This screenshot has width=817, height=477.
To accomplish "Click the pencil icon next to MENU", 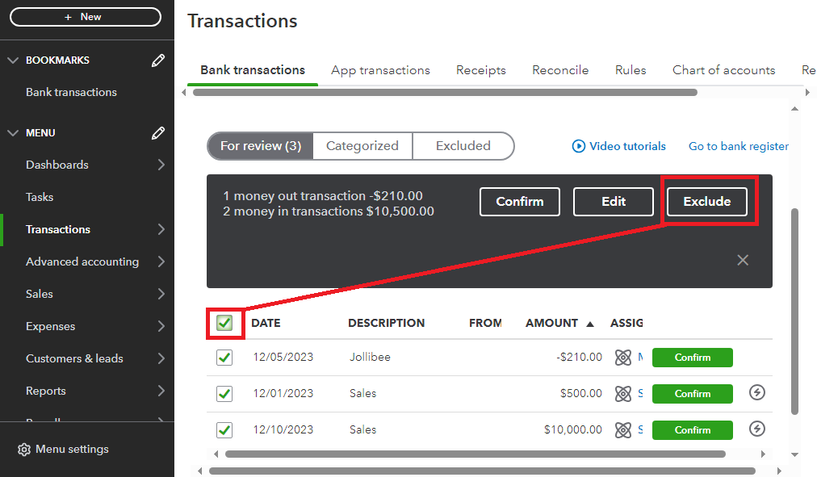I will (158, 133).
